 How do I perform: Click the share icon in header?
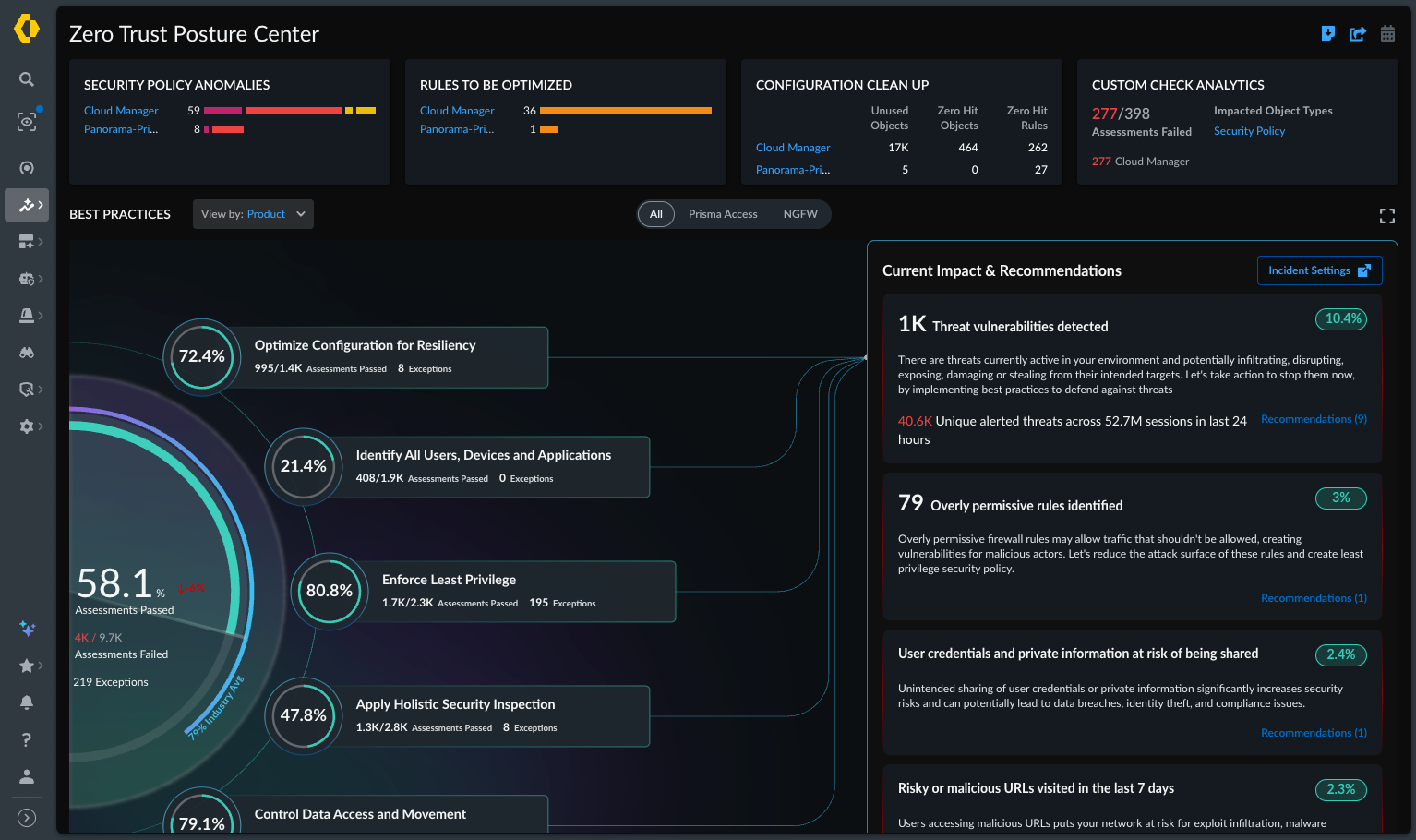(1358, 34)
